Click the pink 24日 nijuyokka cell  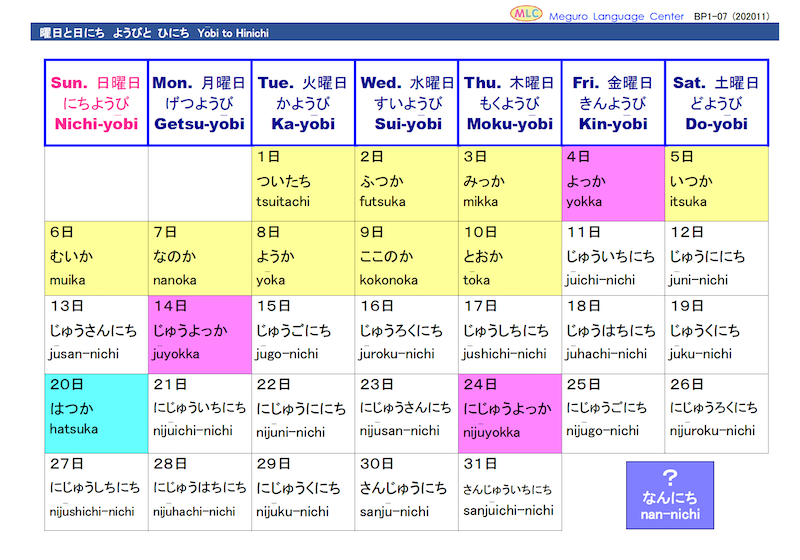509,412
